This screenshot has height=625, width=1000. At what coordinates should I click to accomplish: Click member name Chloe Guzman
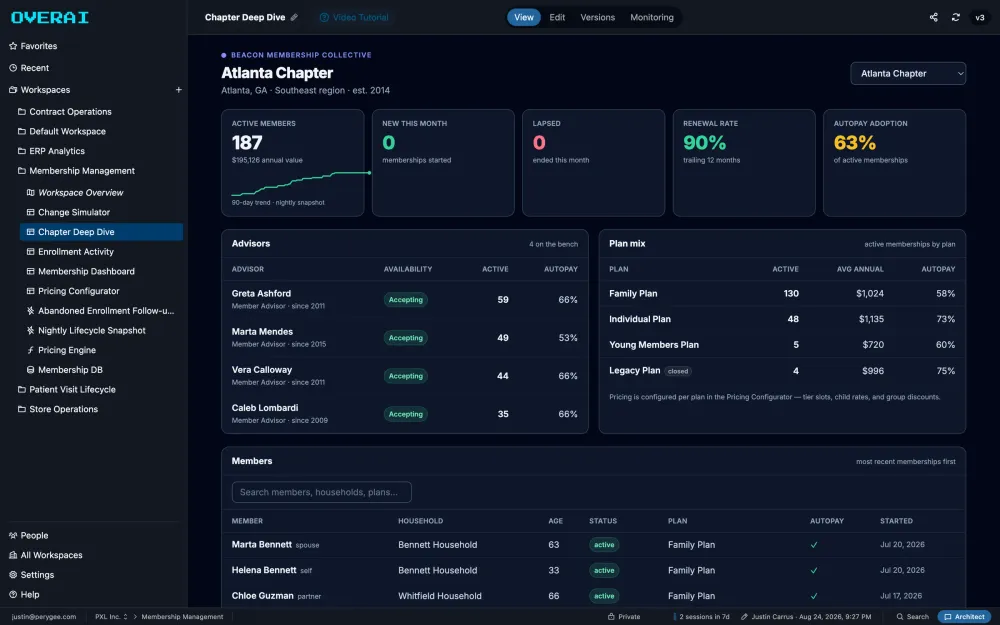262,596
